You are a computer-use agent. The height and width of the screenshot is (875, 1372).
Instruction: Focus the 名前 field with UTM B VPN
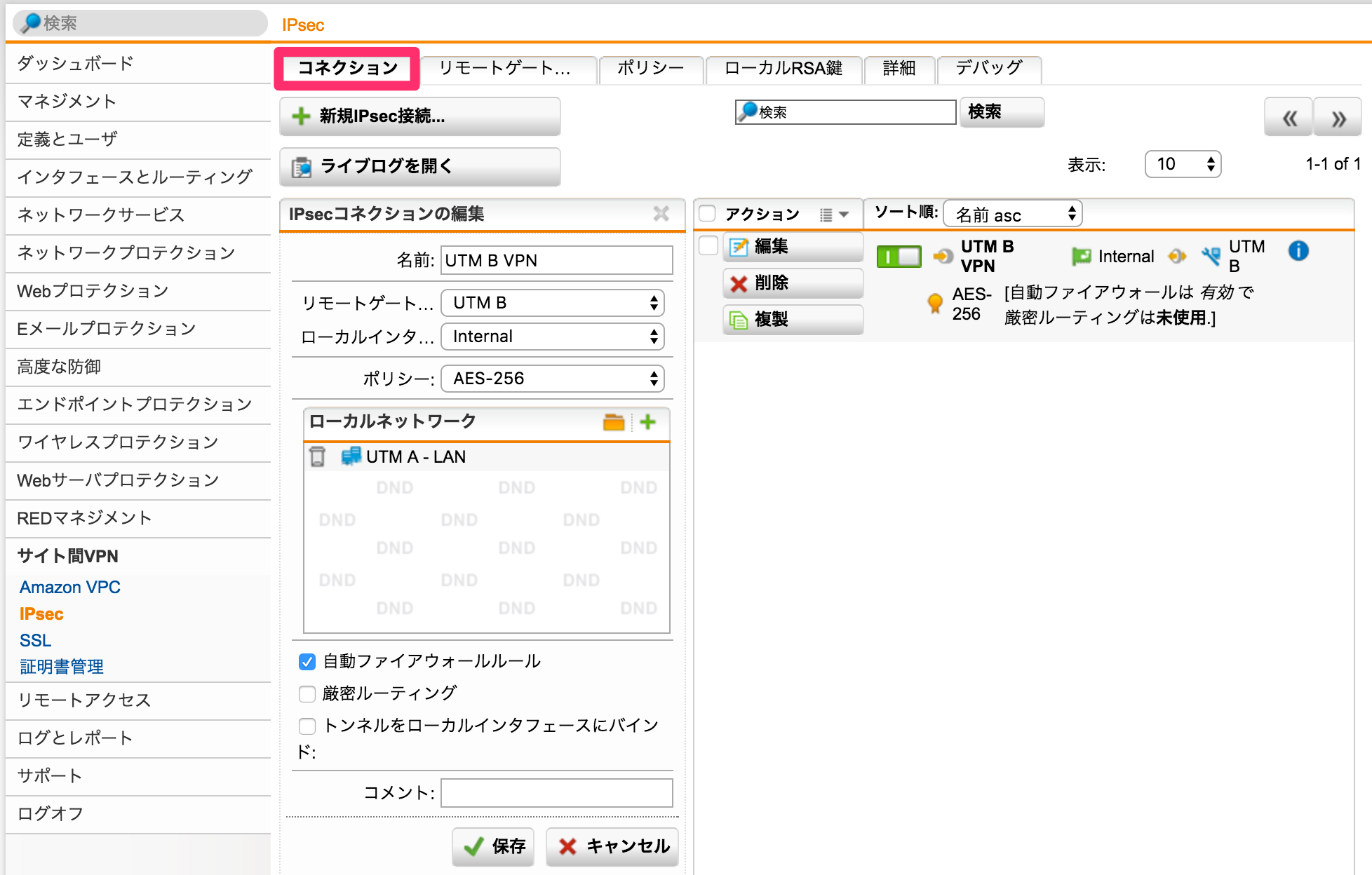point(556,260)
